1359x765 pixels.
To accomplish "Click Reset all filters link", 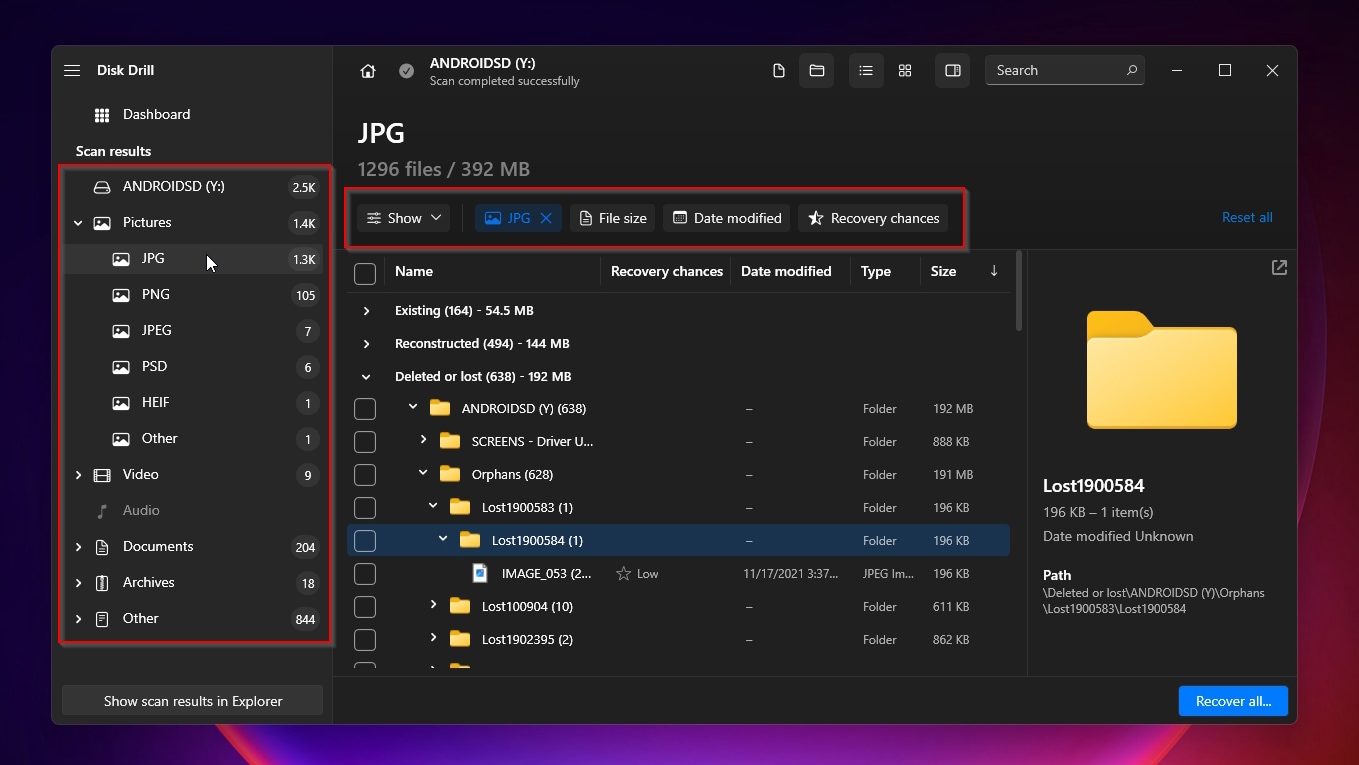I will pyautogui.click(x=1247, y=217).
